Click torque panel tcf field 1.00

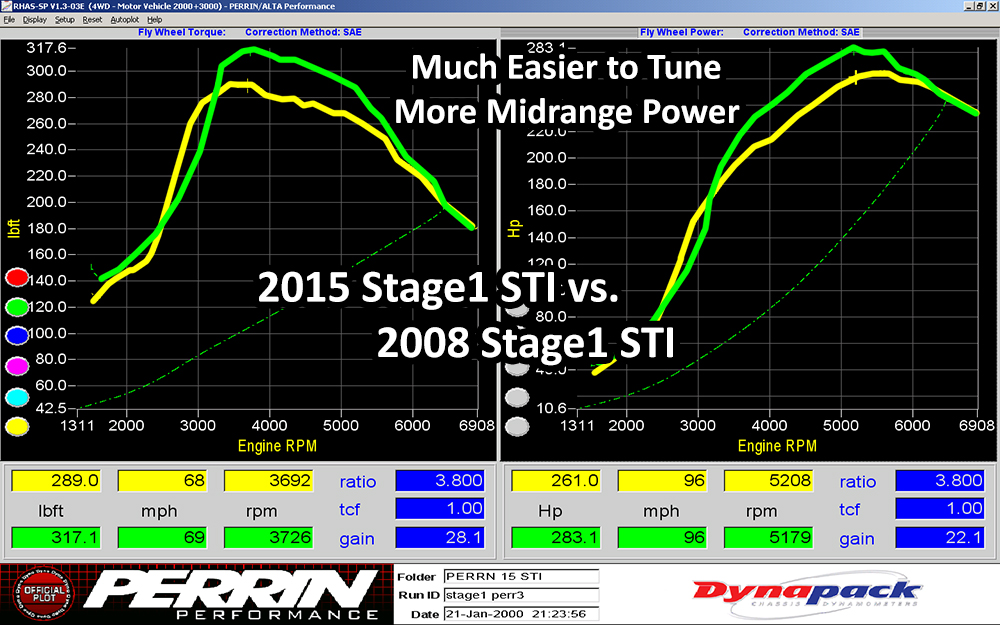tap(440, 508)
